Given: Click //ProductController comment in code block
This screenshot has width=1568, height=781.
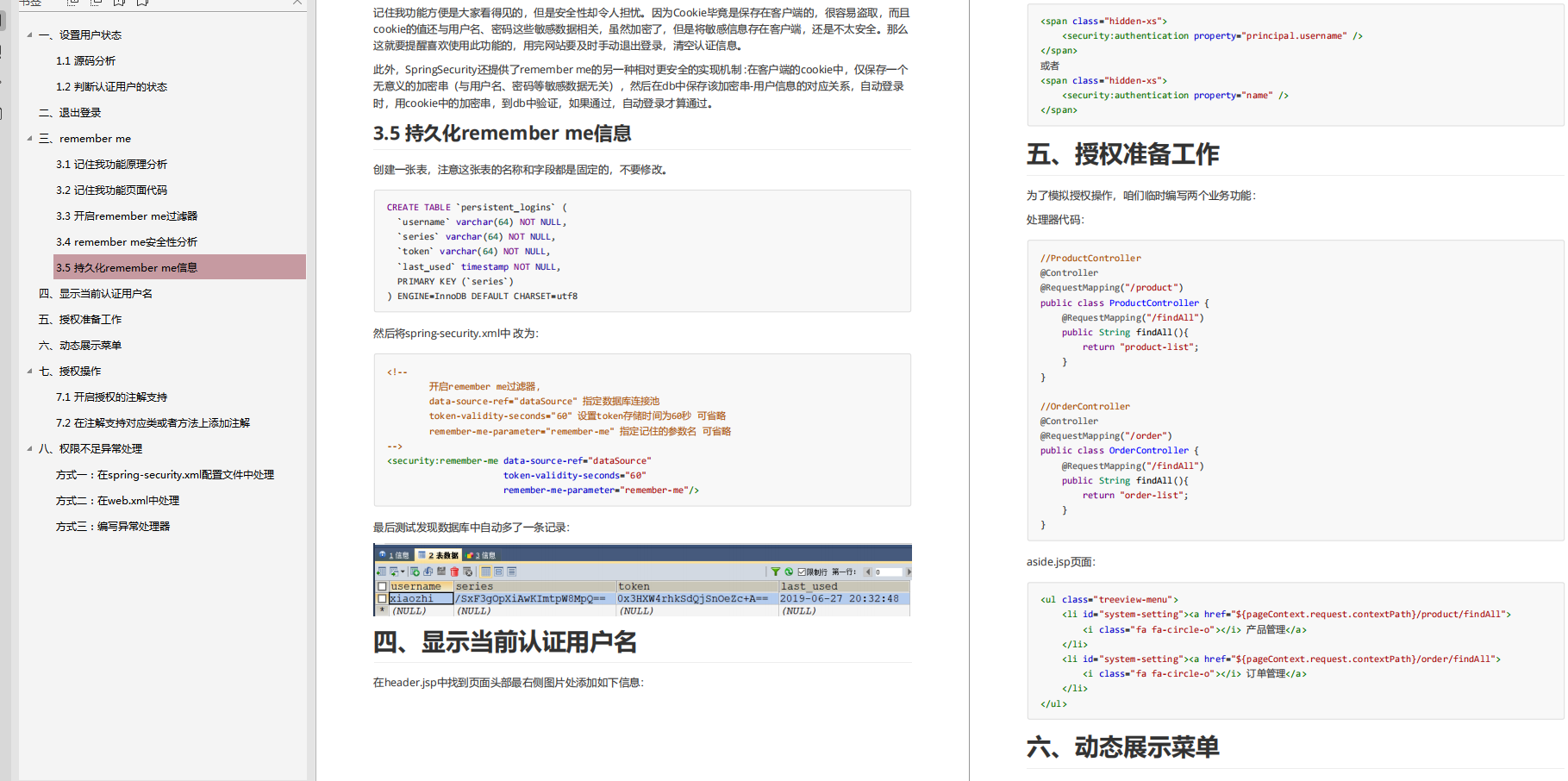Looking at the screenshot, I should (1090, 258).
